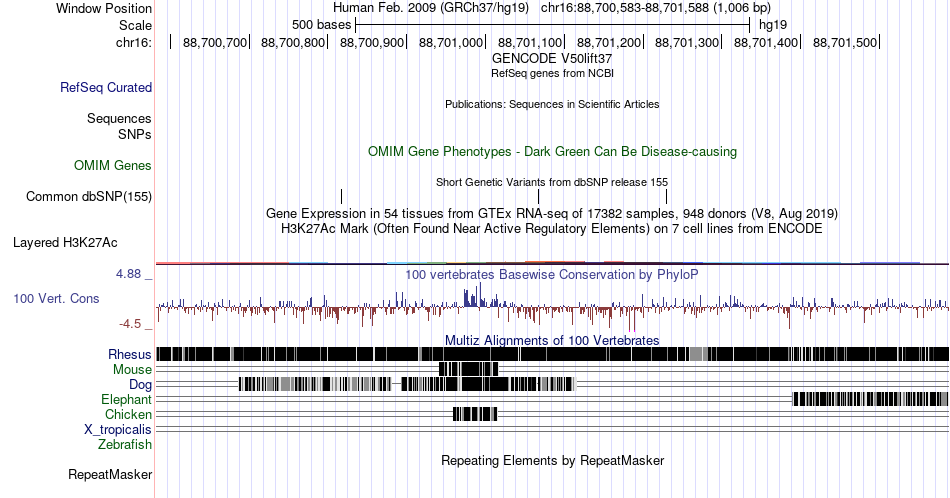The image size is (950, 498).
Task: Click the Window Position label
Action: [104, 8]
